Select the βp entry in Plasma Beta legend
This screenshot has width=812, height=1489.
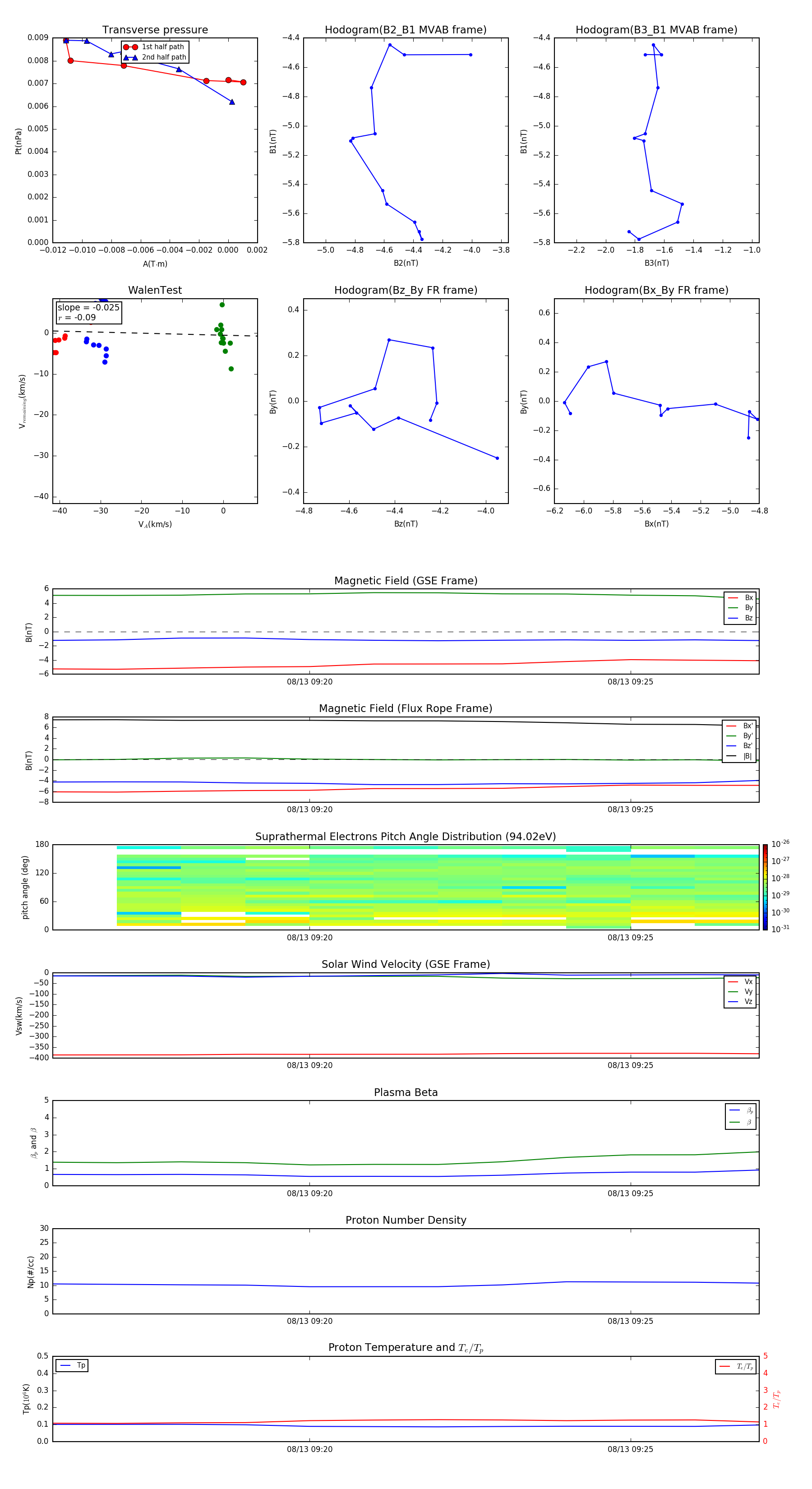tap(741, 1110)
